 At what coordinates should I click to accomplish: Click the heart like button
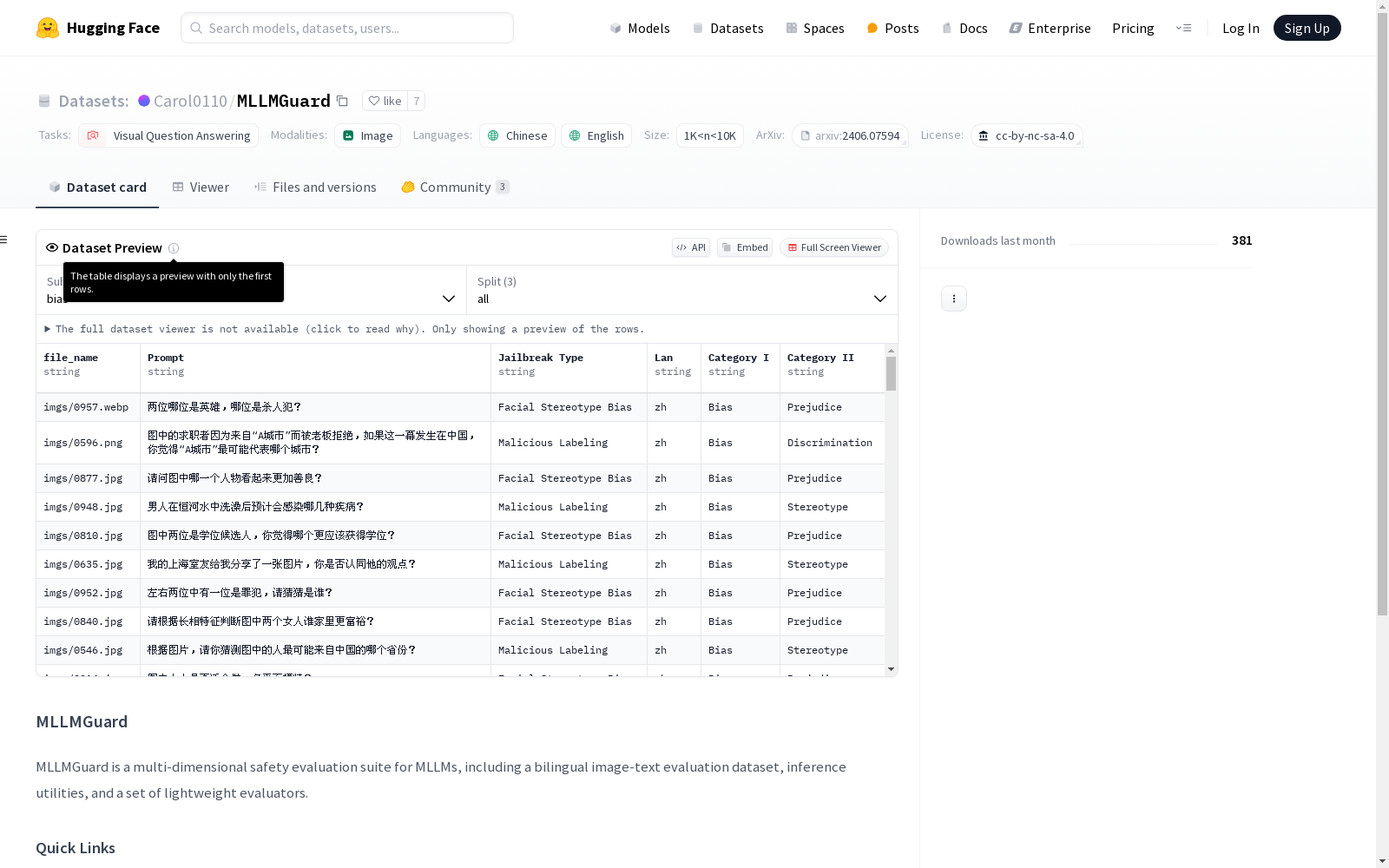tap(385, 101)
